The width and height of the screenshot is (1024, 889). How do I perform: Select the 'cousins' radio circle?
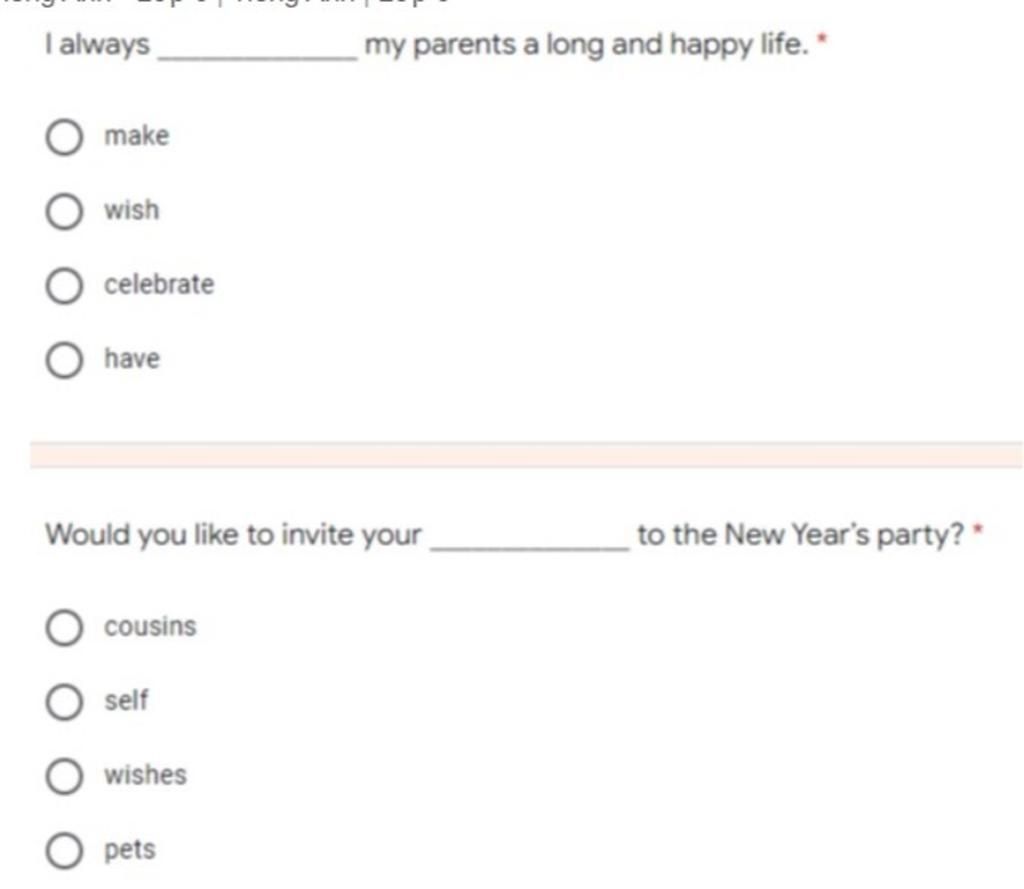tap(64, 628)
